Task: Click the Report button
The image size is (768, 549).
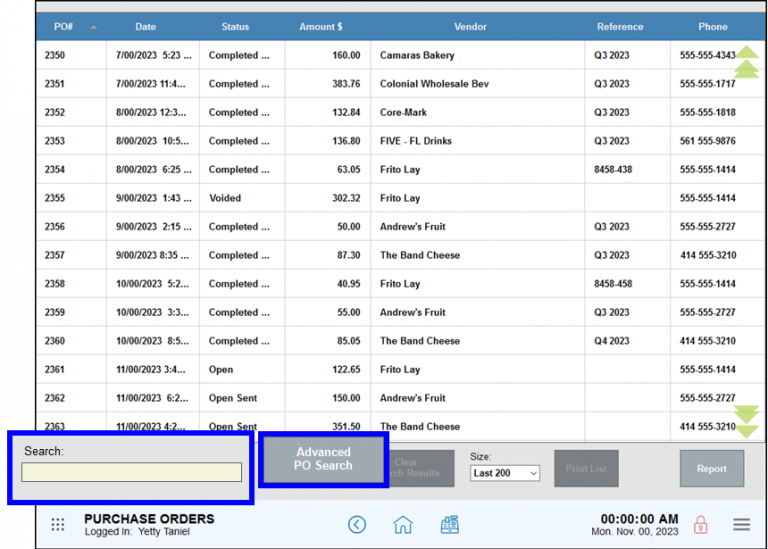Action: tap(712, 469)
